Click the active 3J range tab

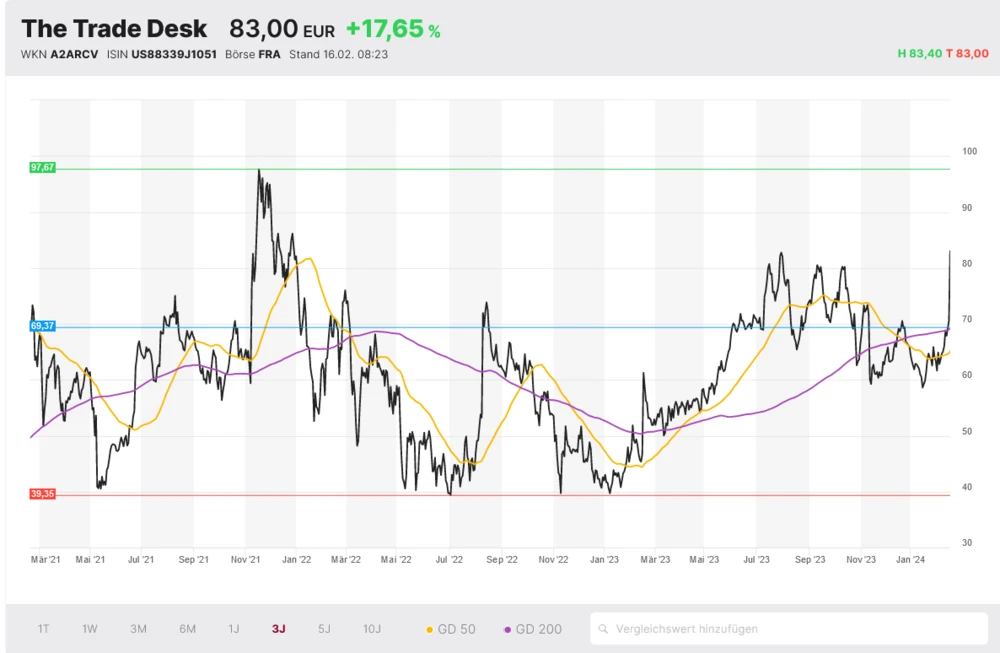278,629
